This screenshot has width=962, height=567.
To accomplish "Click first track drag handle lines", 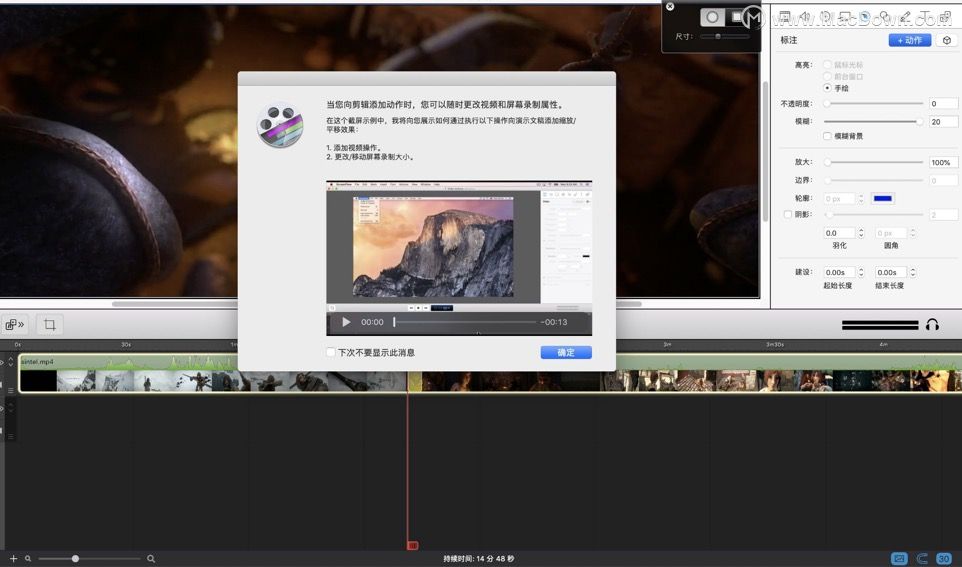I will pyautogui.click(x=10, y=390).
